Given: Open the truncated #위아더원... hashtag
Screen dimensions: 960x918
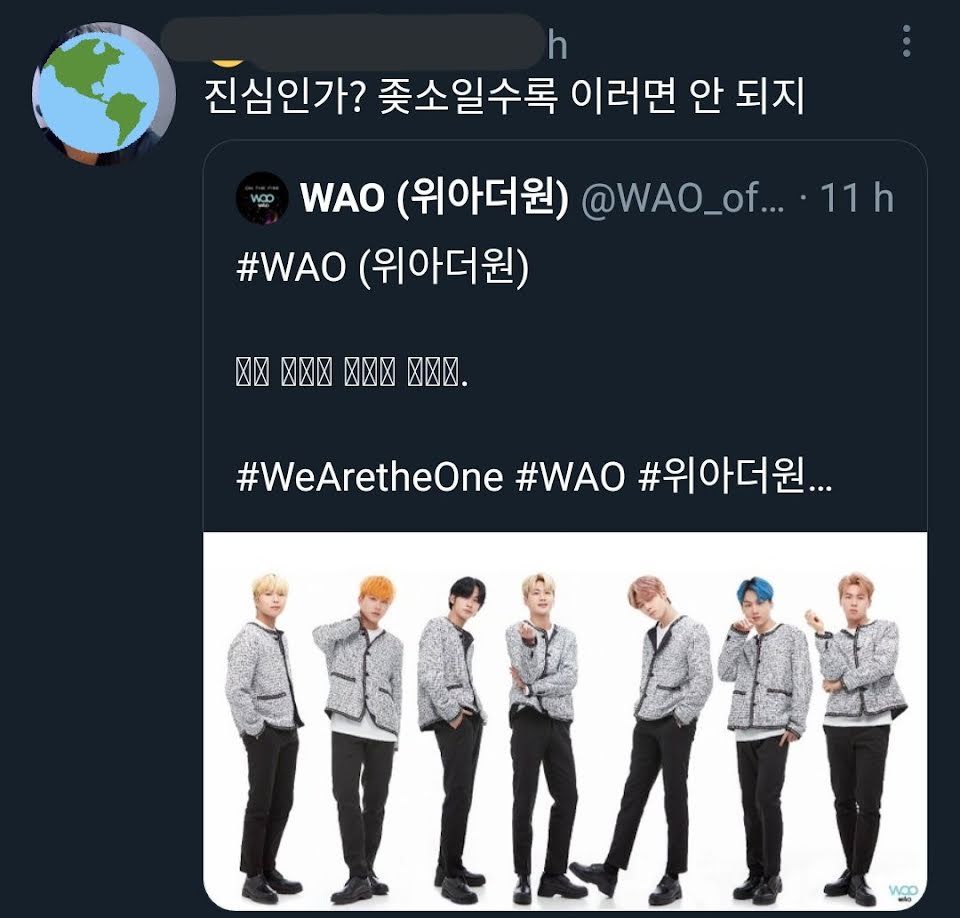Looking at the screenshot, I should click(735, 477).
